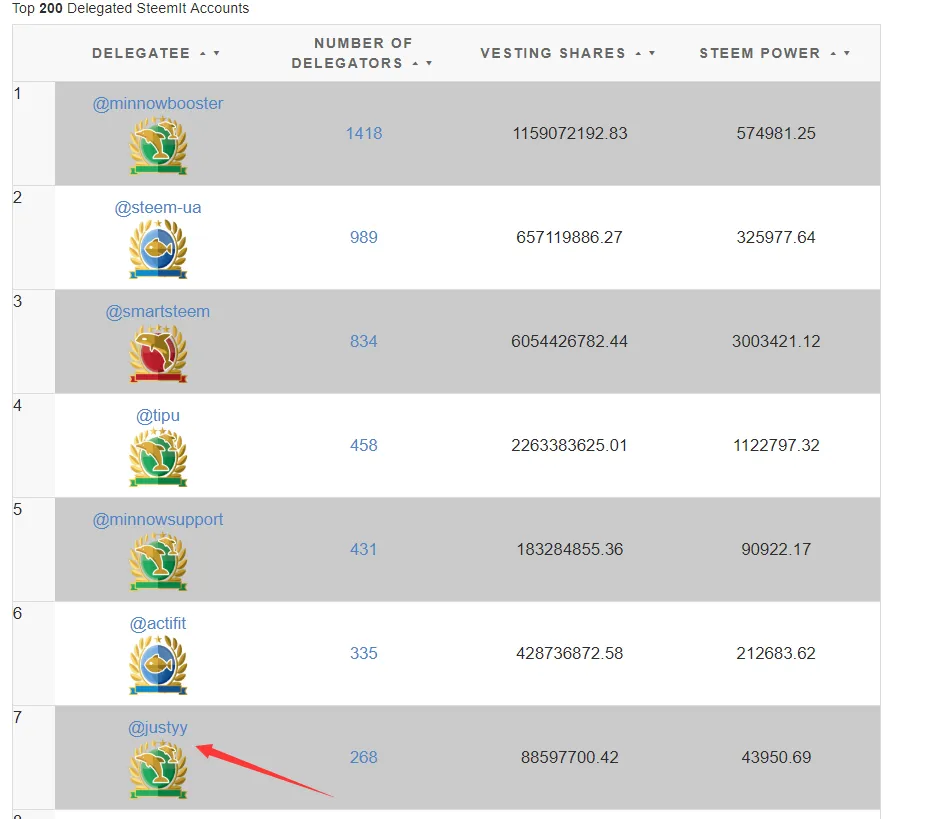View the 458 delegators of tipu

click(x=364, y=445)
